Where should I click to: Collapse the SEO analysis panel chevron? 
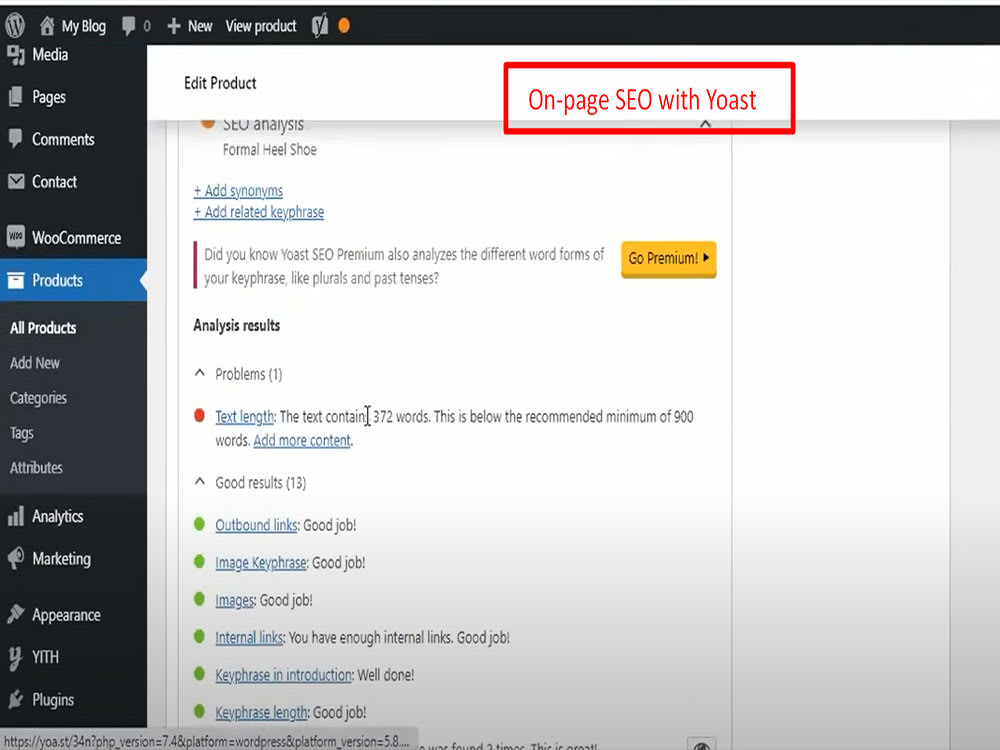click(x=705, y=124)
